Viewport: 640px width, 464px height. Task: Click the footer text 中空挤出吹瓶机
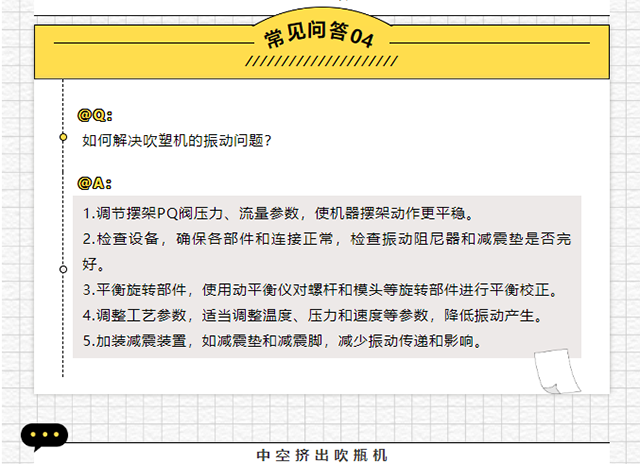point(320,454)
